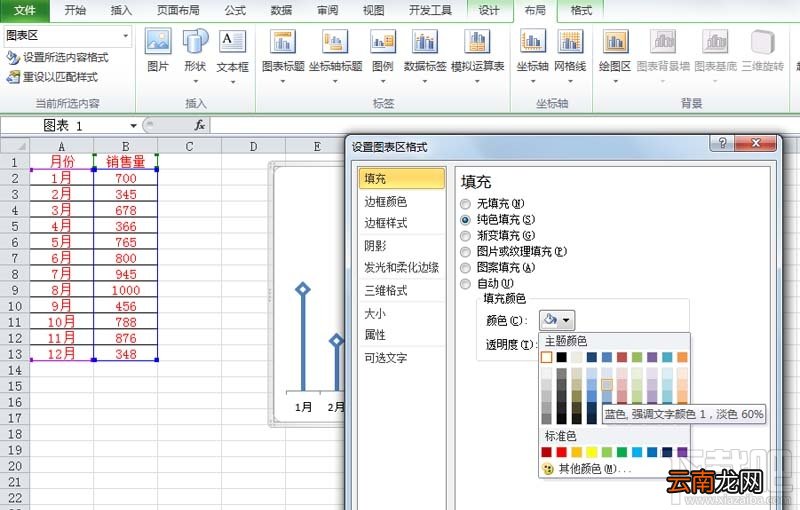Open help in format dialog
The height and width of the screenshot is (510, 800).
pyautogui.click(x=722, y=143)
